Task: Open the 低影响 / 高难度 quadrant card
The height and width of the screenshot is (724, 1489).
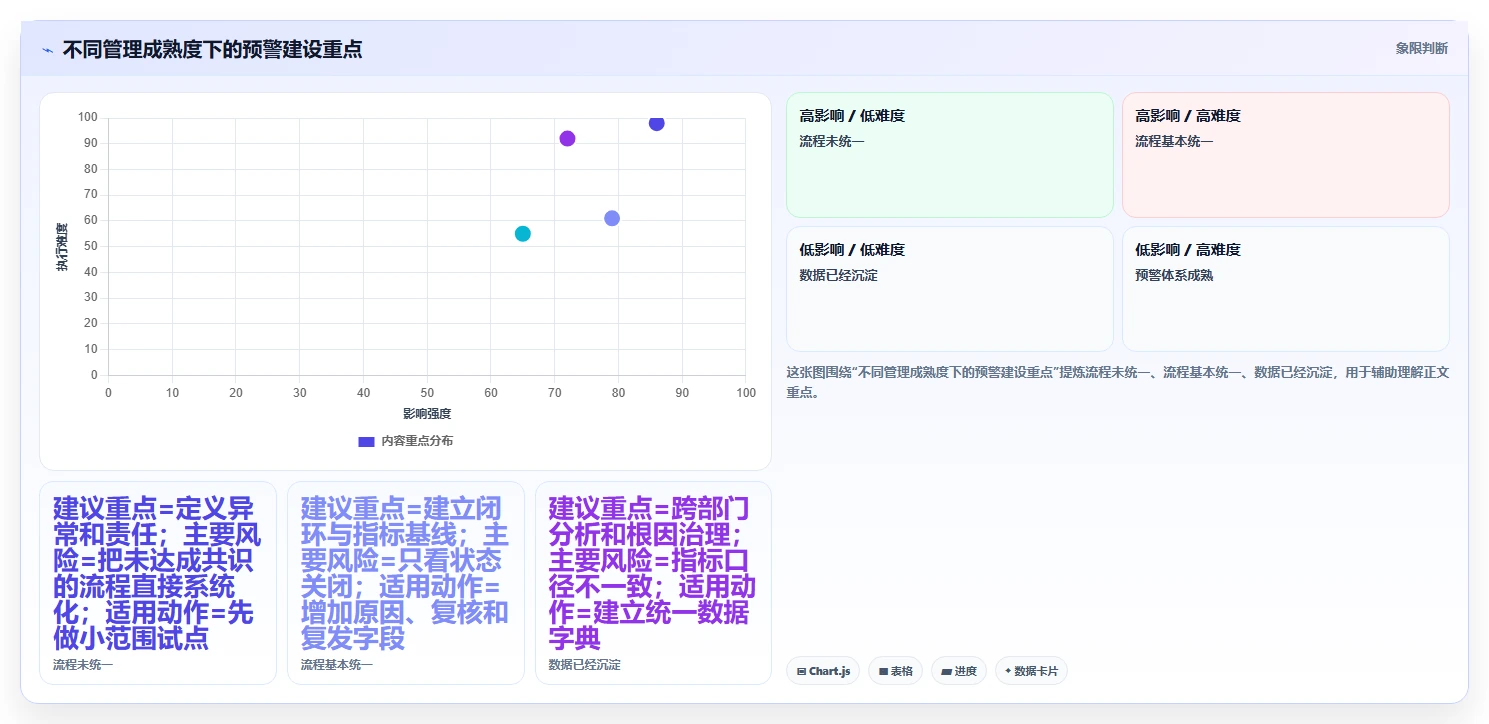Action: coord(1285,289)
